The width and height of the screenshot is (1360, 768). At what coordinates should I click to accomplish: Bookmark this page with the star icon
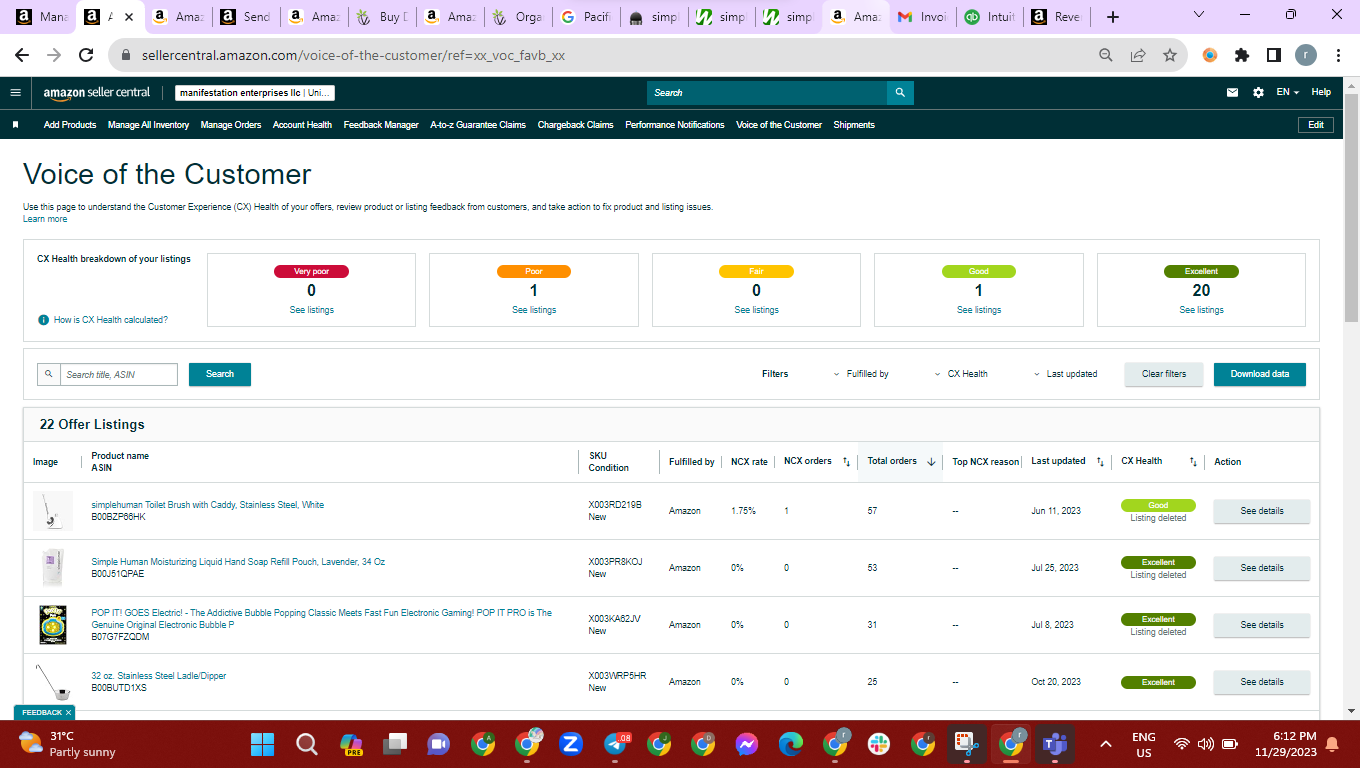(1169, 56)
